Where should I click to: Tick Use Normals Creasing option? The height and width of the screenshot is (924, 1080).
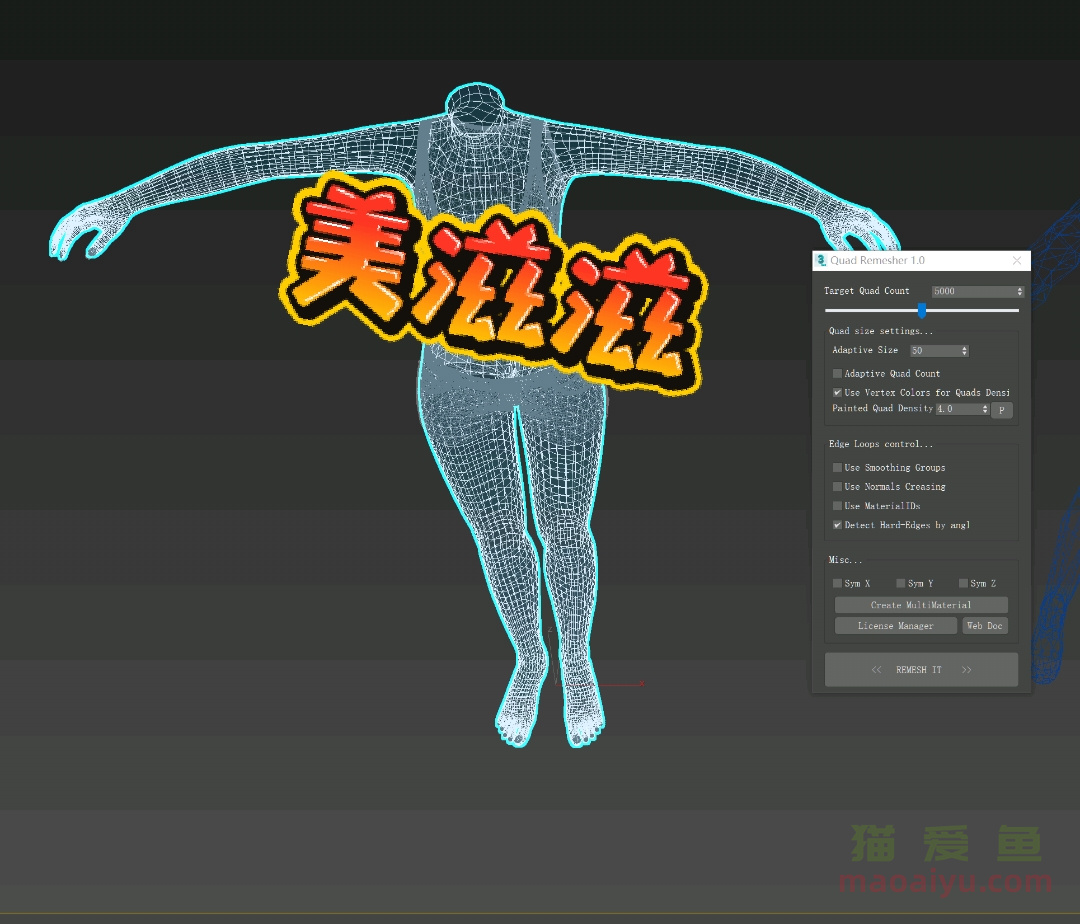[x=838, y=487]
